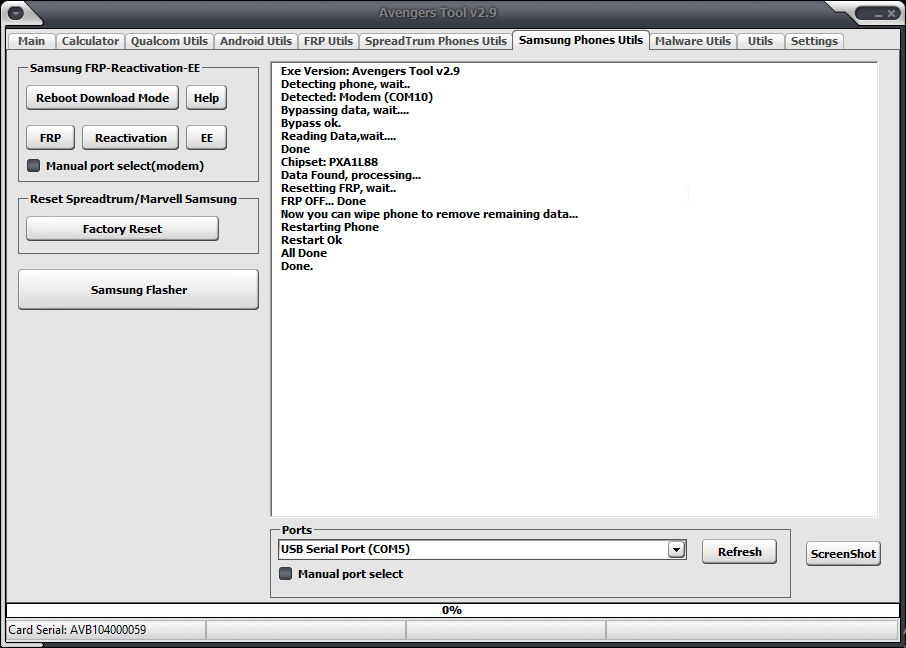Click log line 'Exe Version: Avengers Tool v2.9'

[370, 71]
